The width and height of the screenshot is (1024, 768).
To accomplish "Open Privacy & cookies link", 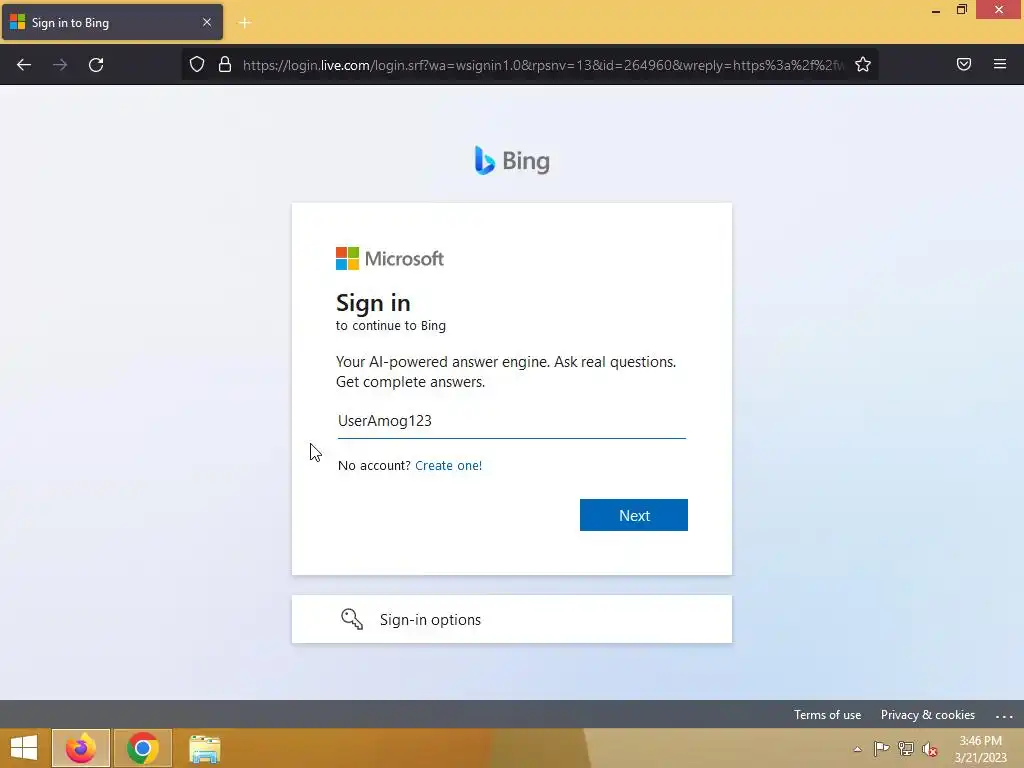I will pos(927,714).
